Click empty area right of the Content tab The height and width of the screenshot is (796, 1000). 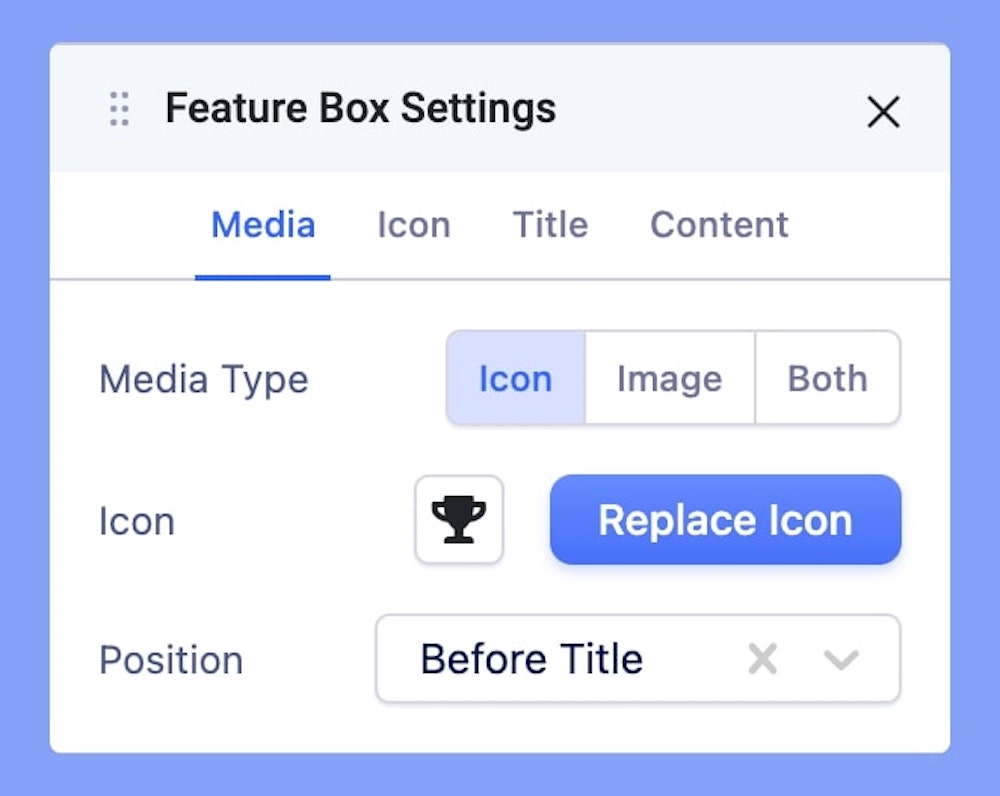pyautogui.click(x=870, y=225)
